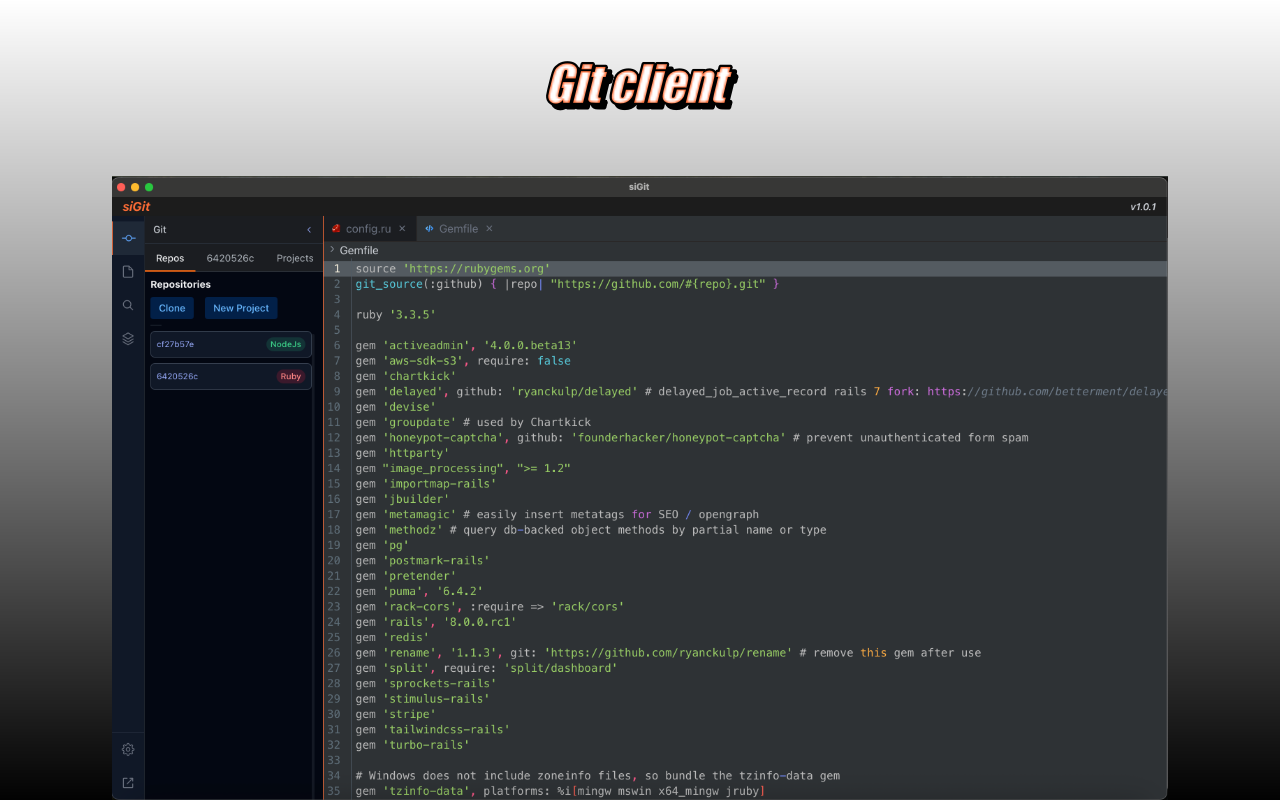
Task: Open the Gemfile editor tab
Action: click(x=458, y=229)
